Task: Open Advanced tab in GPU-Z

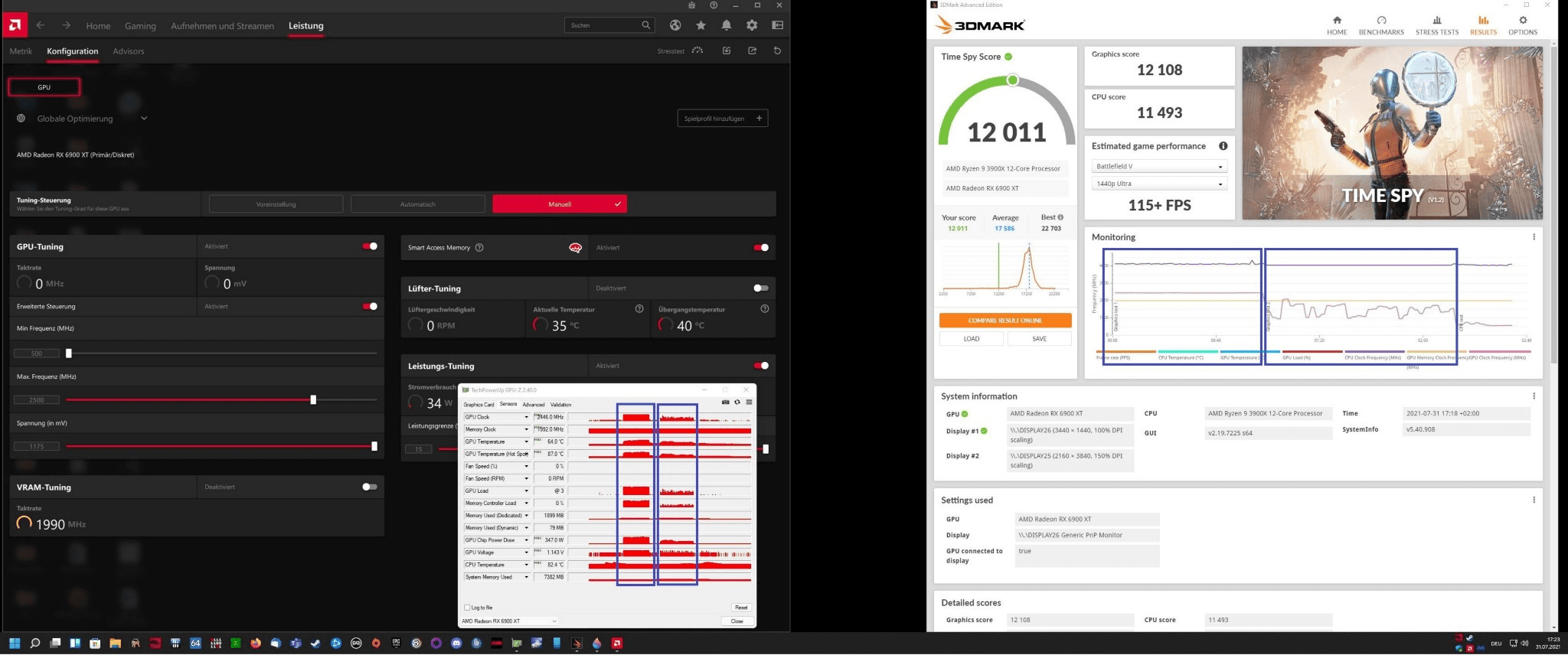Action: 534,405
